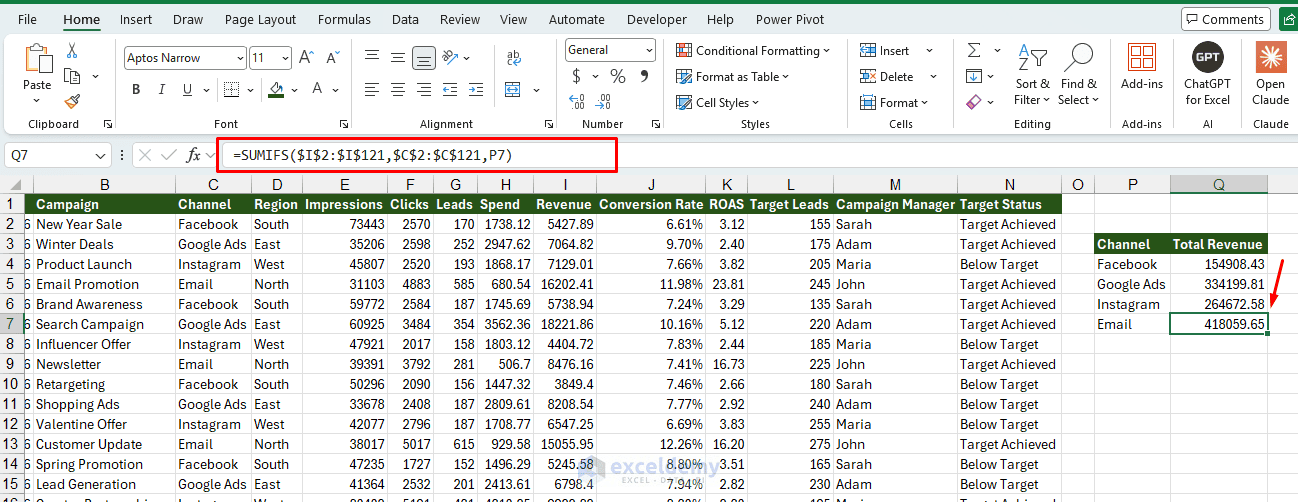Click the Insert Function fx icon
1298x502 pixels.
[x=194, y=155]
